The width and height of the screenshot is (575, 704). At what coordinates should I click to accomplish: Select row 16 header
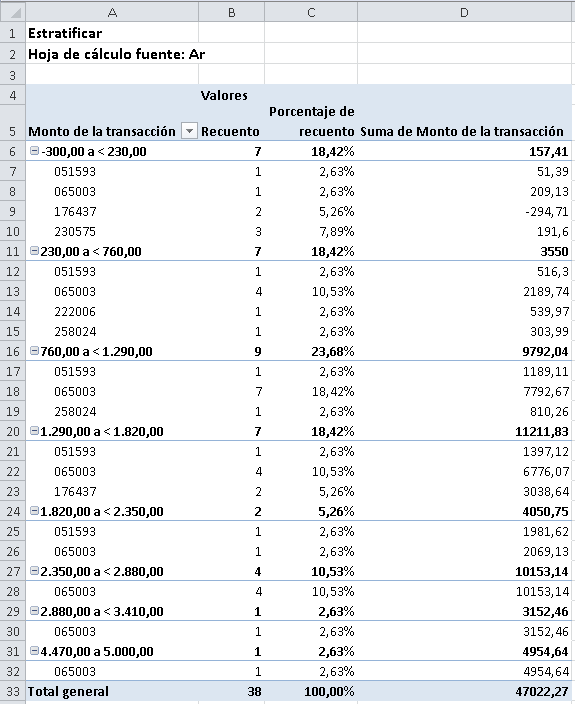click(13, 351)
